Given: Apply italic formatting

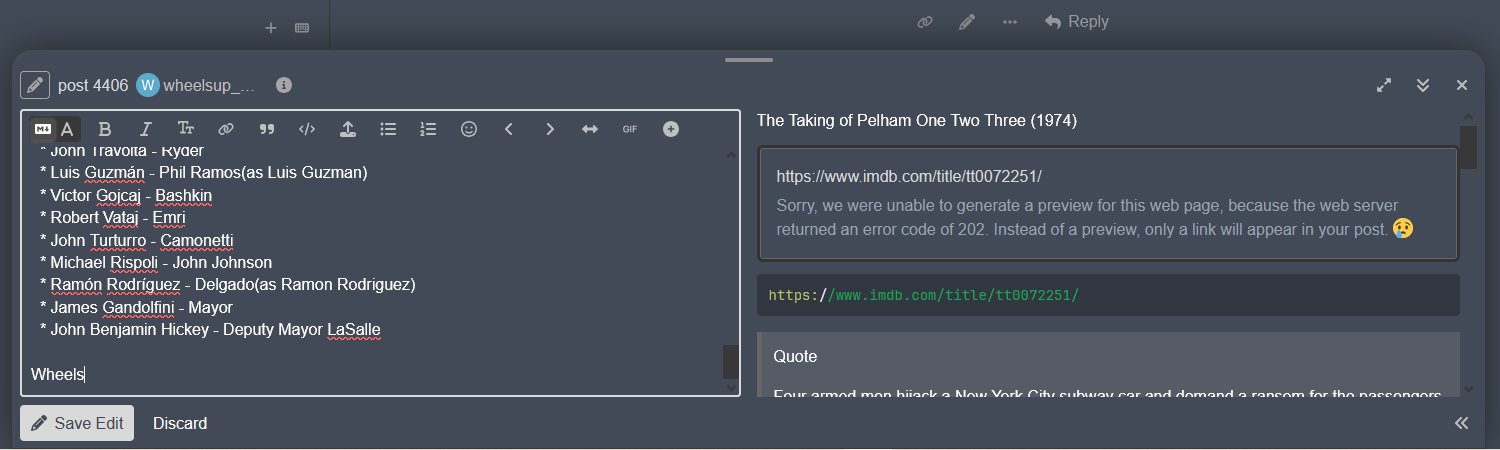Looking at the screenshot, I should coord(145,129).
